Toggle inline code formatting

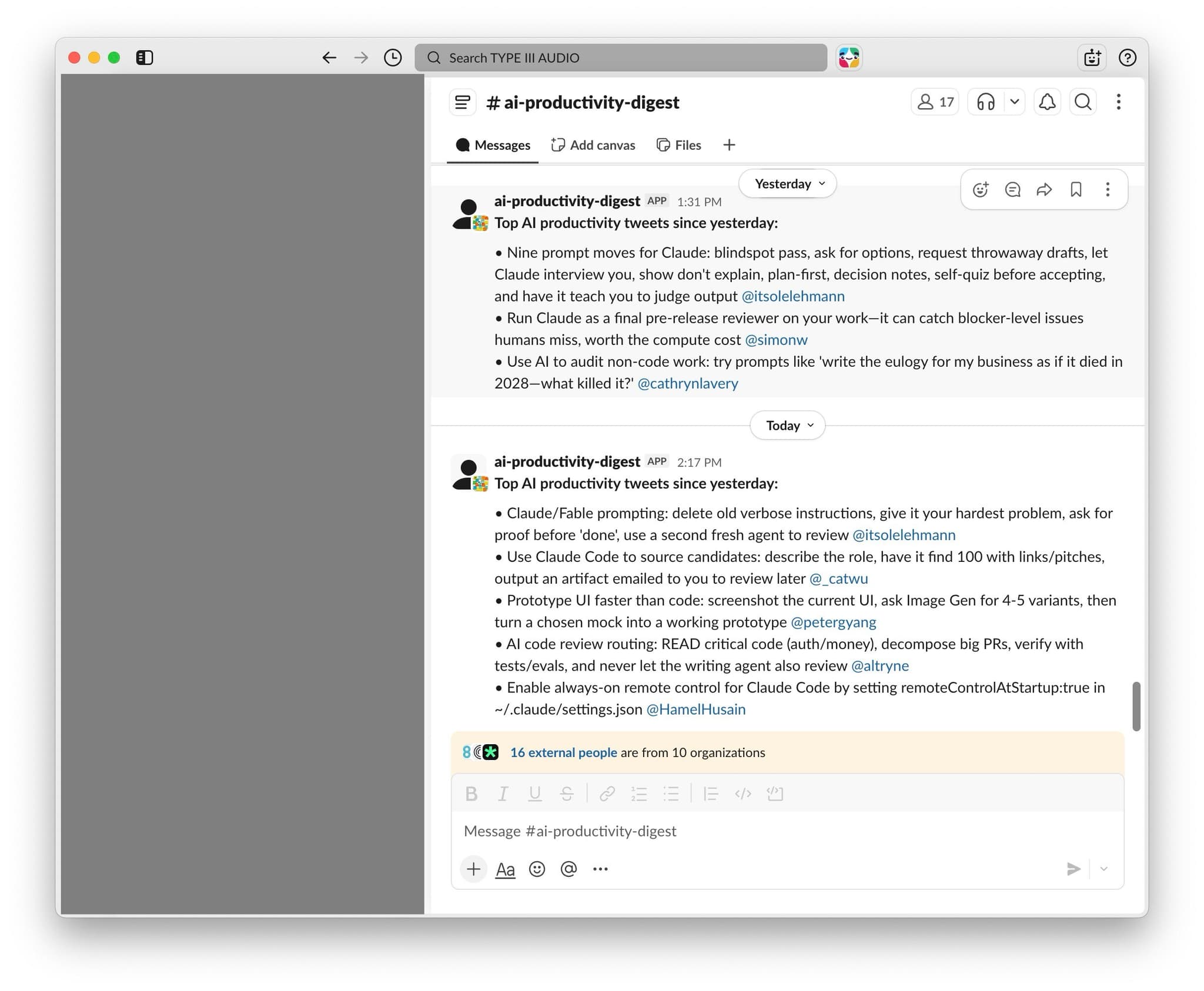[x=743, y=794]
